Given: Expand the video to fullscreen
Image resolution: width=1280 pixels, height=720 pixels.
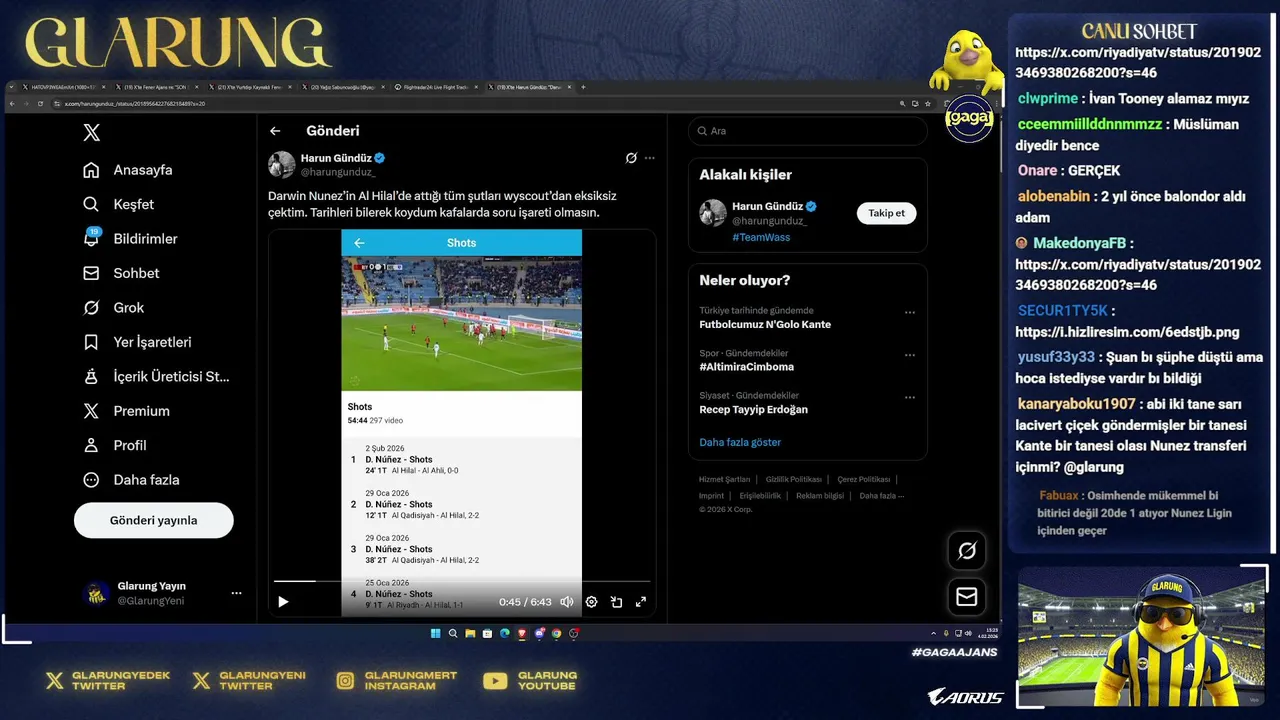Looking at the screenshot, I should click(x=641, y=602).
